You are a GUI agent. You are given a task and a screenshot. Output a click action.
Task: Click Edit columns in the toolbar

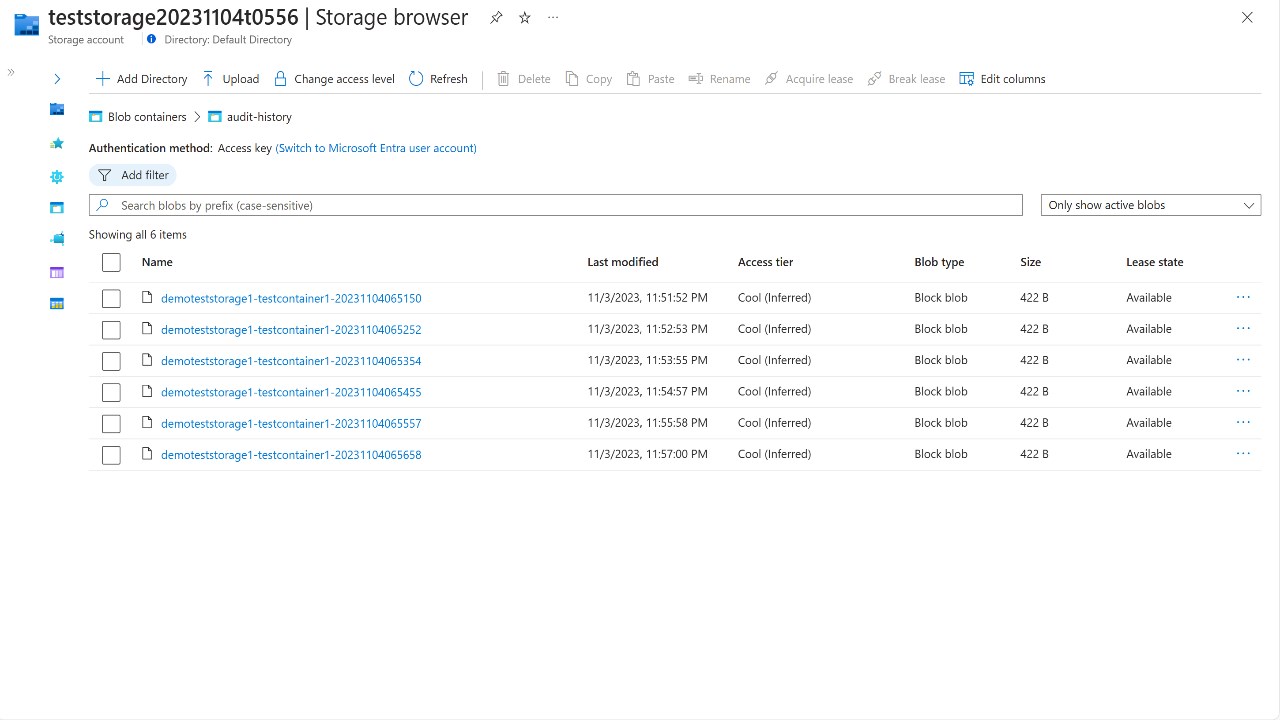click(x=1002, y=79)
